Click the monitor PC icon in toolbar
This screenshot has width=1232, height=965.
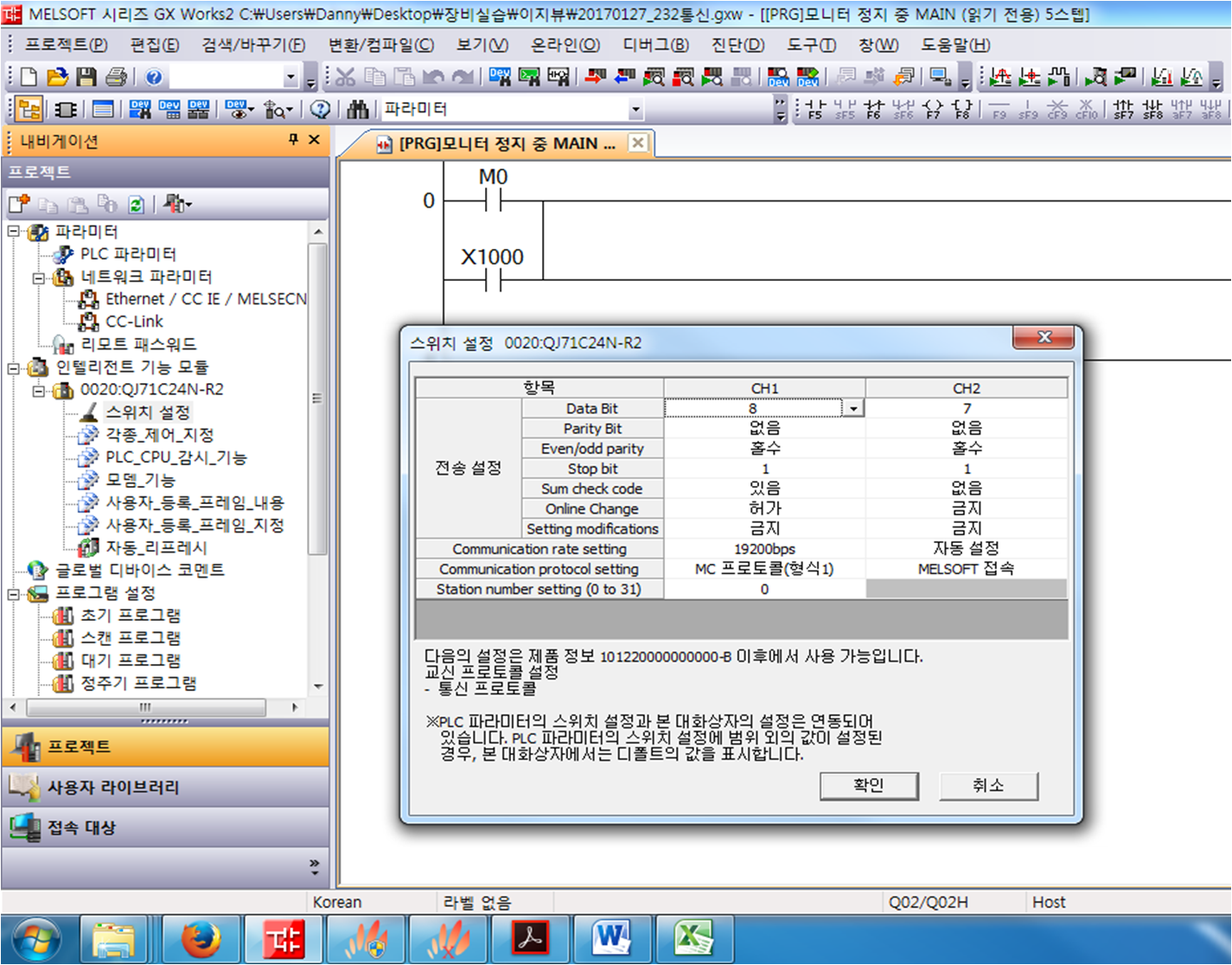coord(940,77)
